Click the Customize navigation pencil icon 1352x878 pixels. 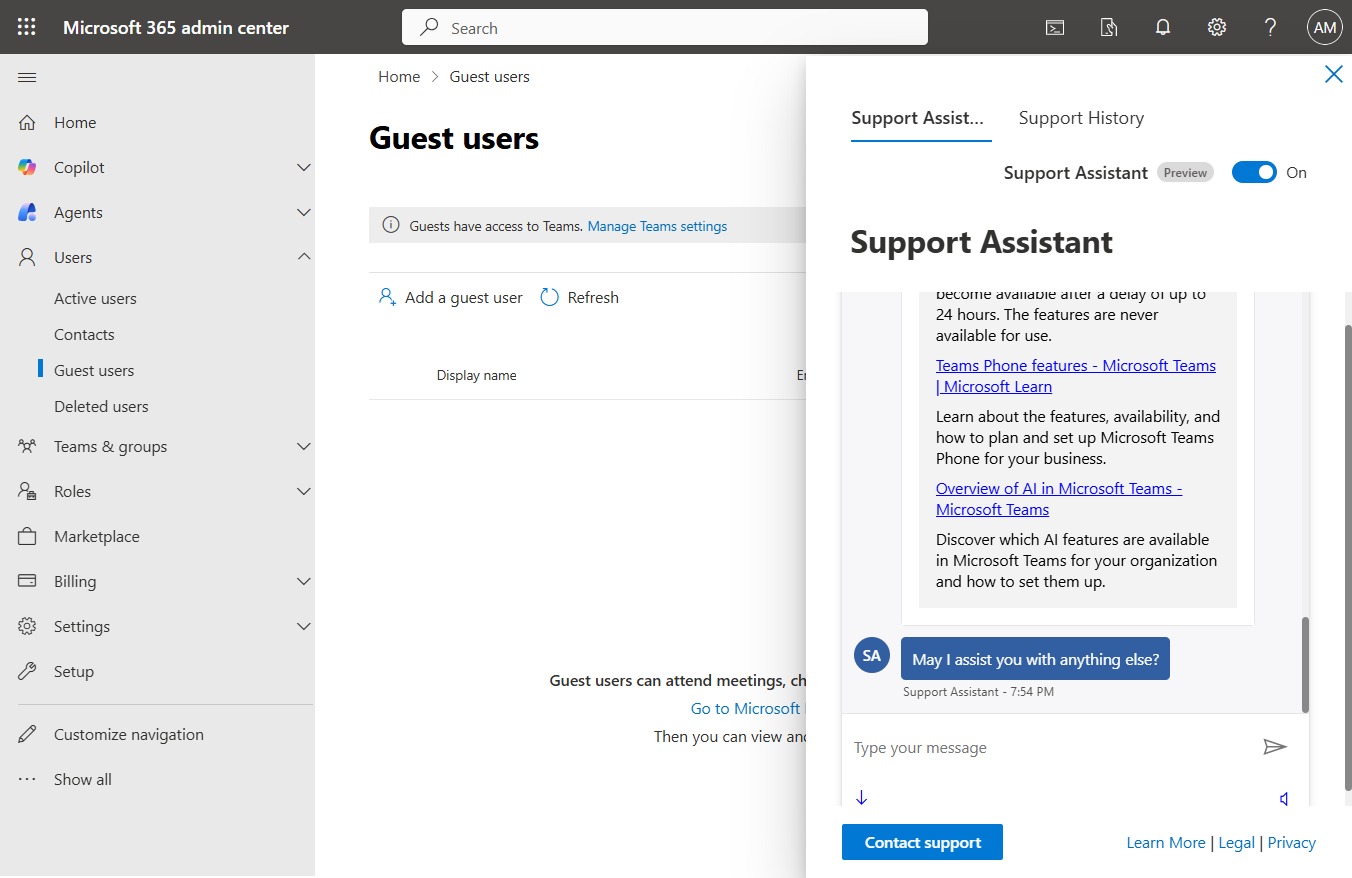27,734
